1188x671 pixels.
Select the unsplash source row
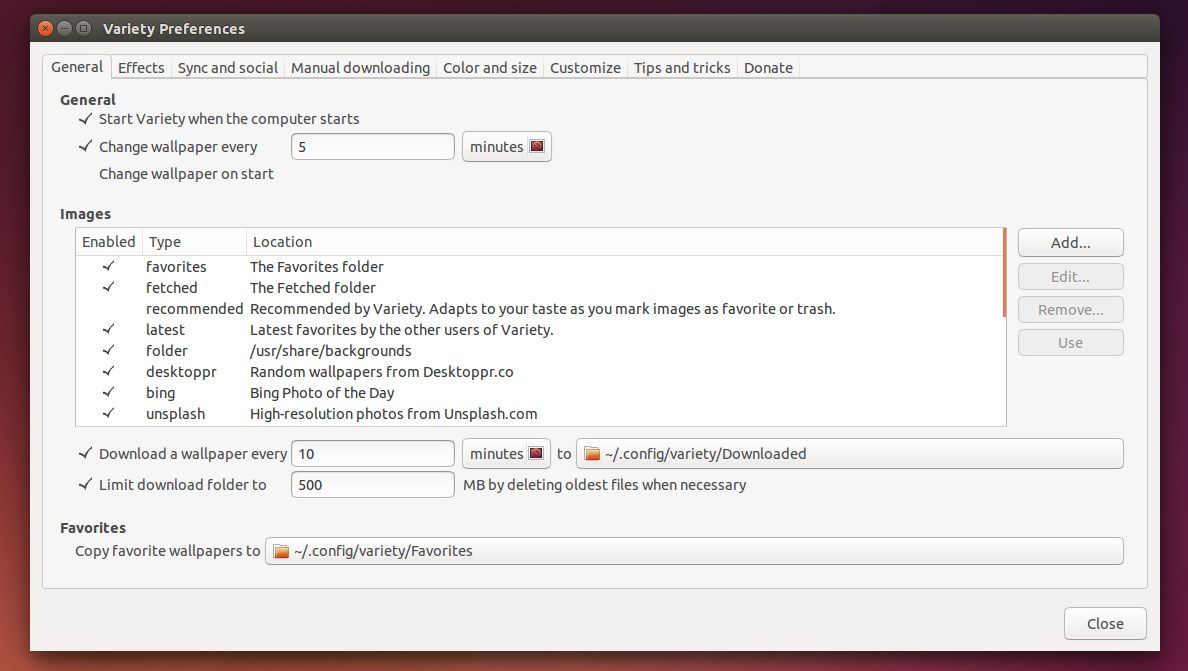(x=393, y=414)
